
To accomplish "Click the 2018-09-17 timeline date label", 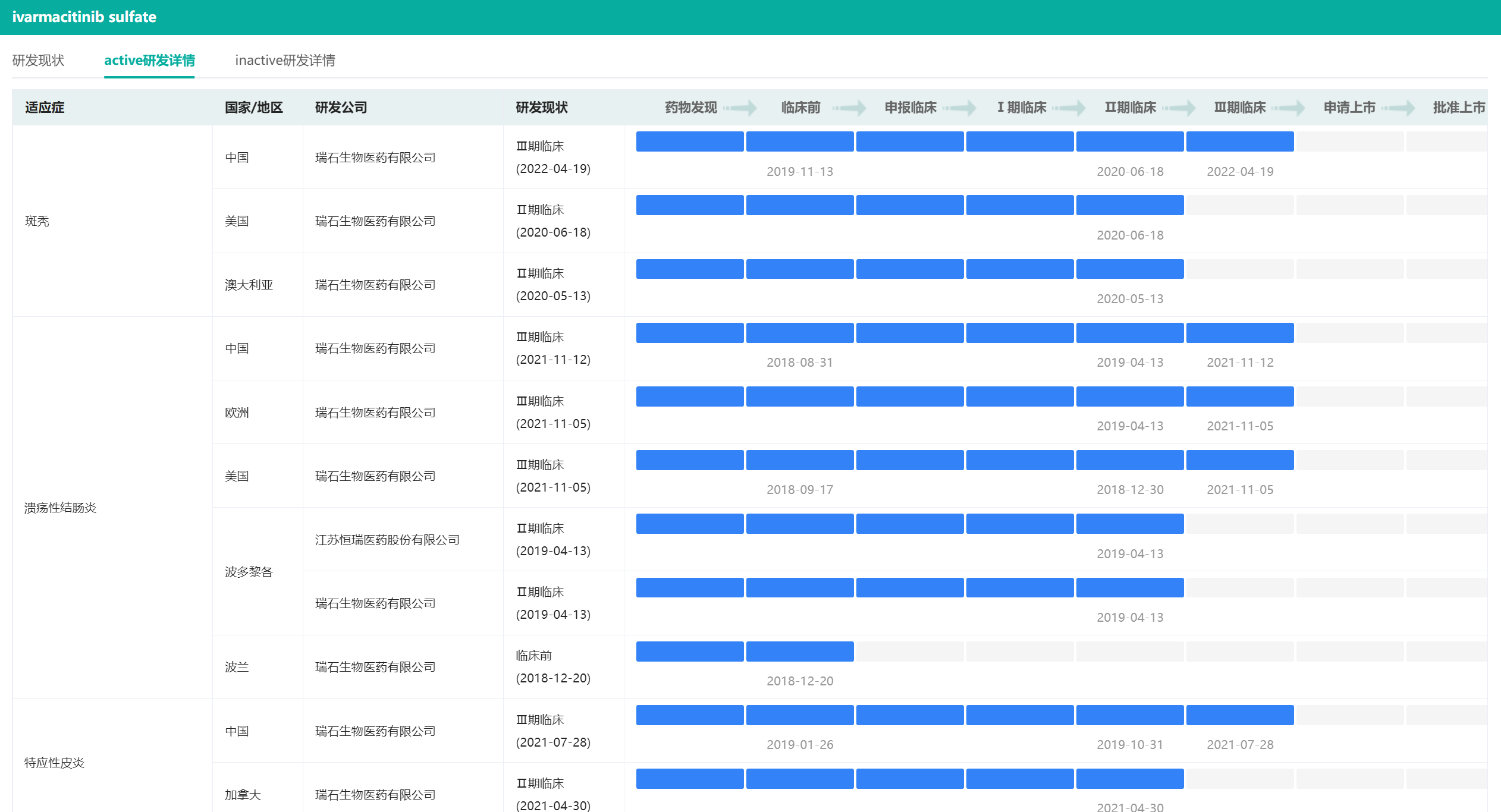I will tap(800, 490).
